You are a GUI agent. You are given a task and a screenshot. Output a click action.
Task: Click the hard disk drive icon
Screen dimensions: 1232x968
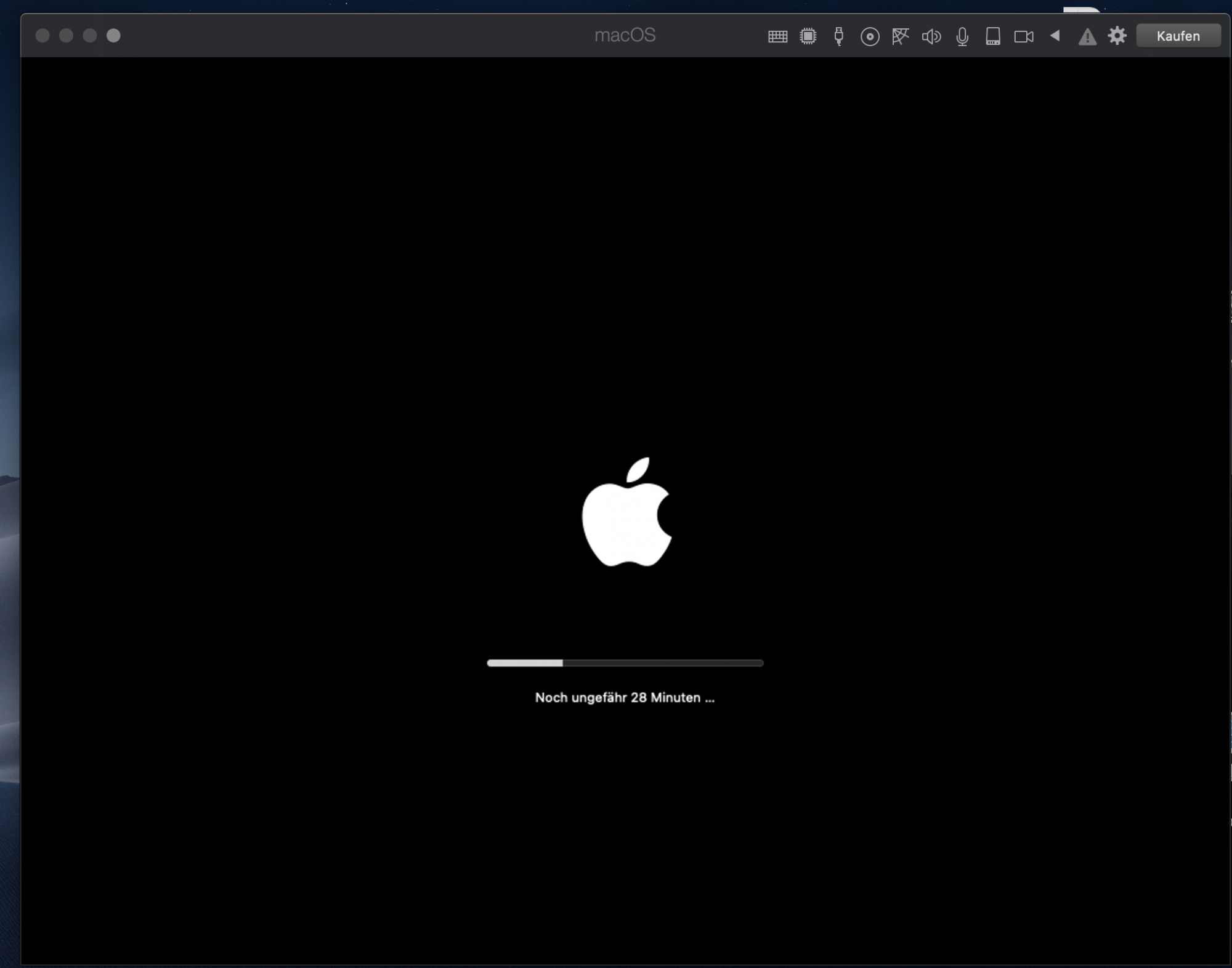coord(993,36)
